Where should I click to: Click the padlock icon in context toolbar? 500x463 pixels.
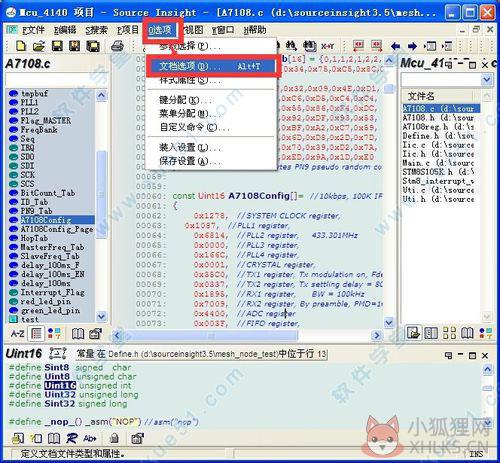(114, 438)
